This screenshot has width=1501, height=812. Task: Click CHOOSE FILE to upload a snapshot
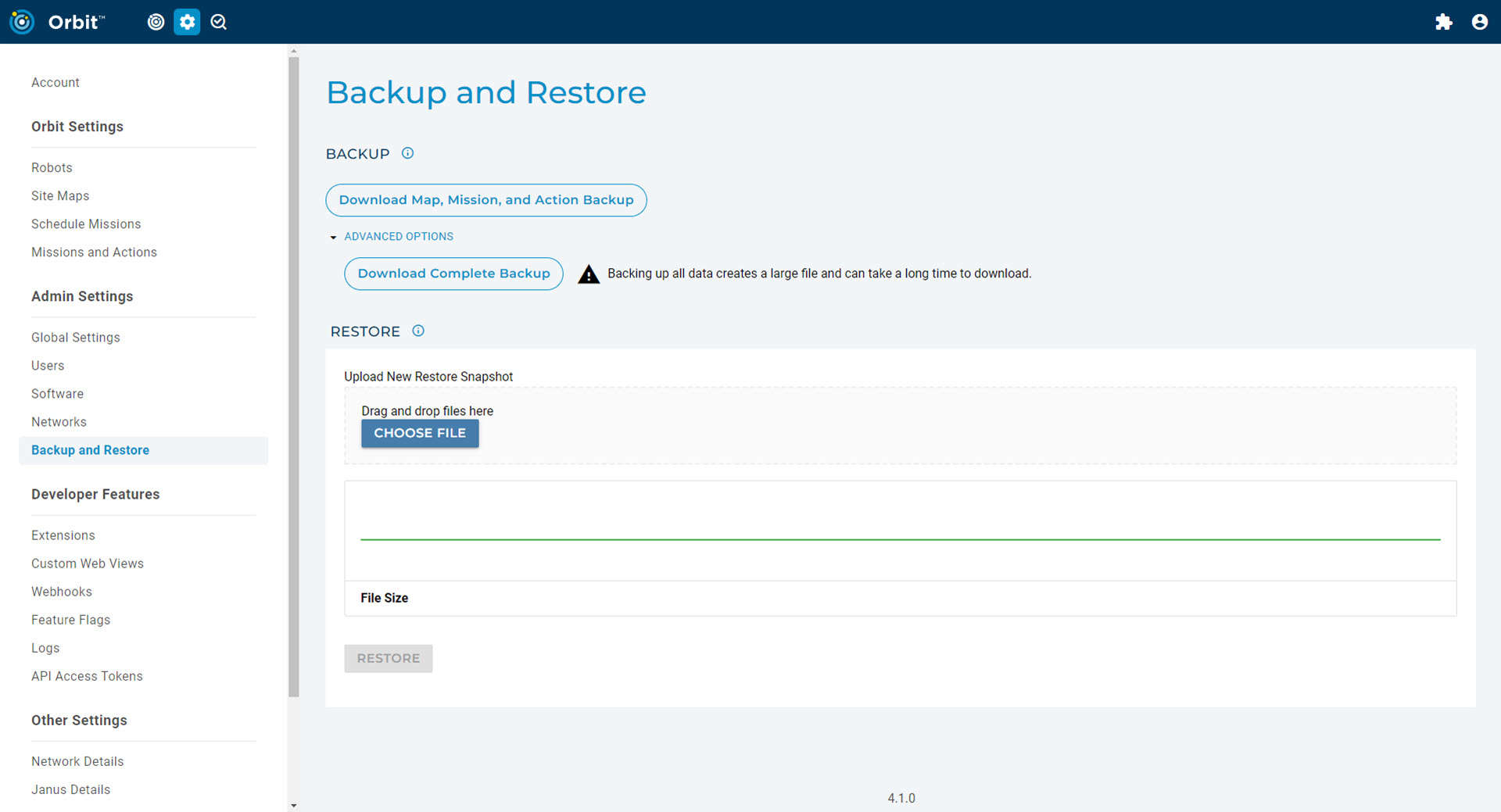[x=420, y=433]
